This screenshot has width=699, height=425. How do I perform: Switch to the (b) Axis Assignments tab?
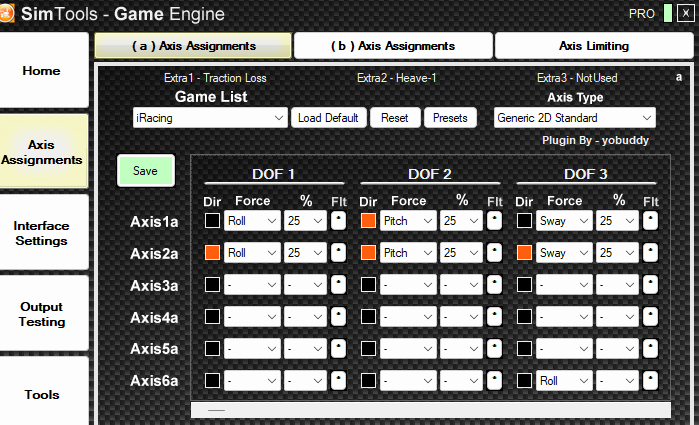coord(393,45)
